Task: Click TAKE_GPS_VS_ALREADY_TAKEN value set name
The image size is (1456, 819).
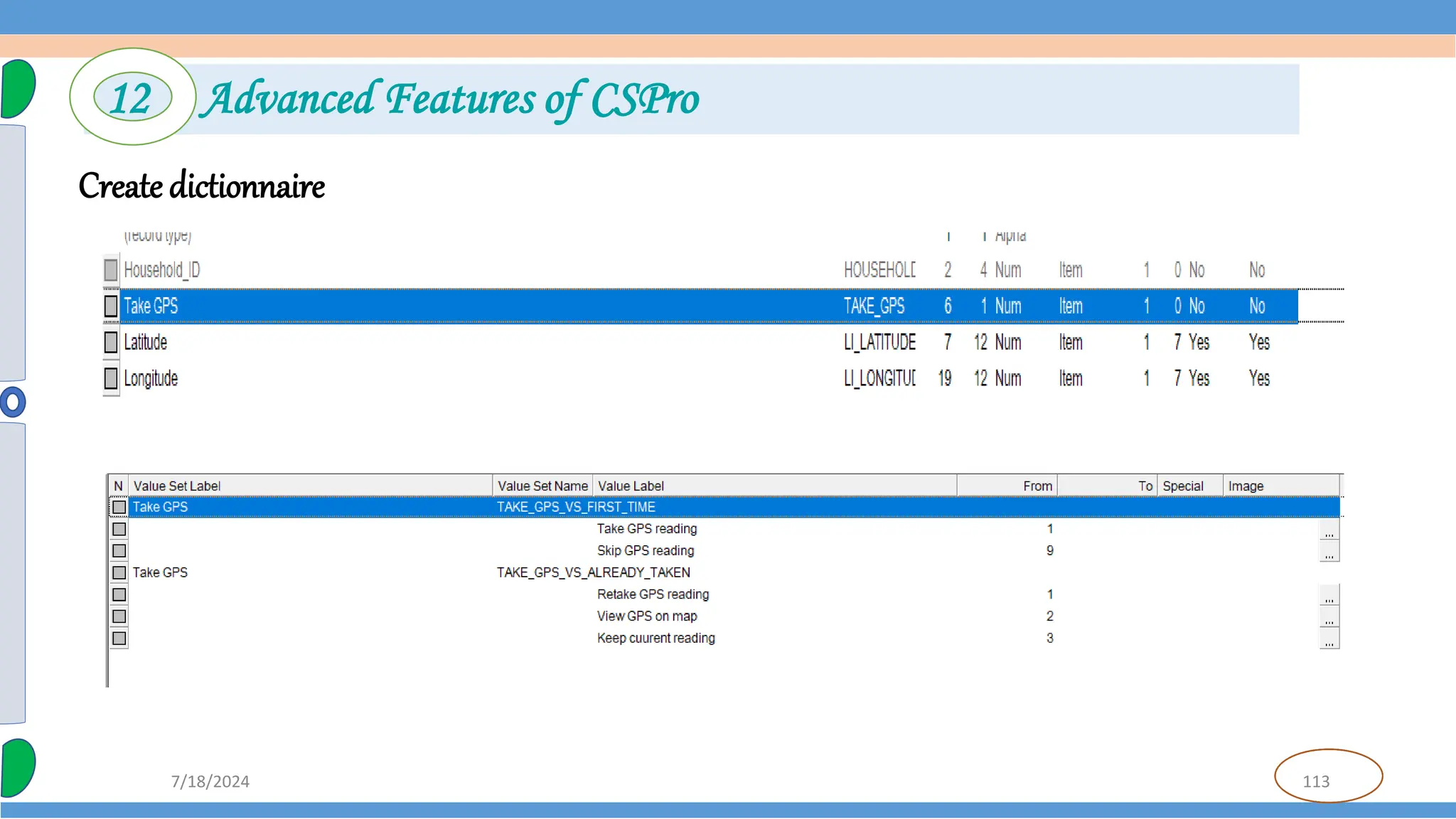Action: 593,572
